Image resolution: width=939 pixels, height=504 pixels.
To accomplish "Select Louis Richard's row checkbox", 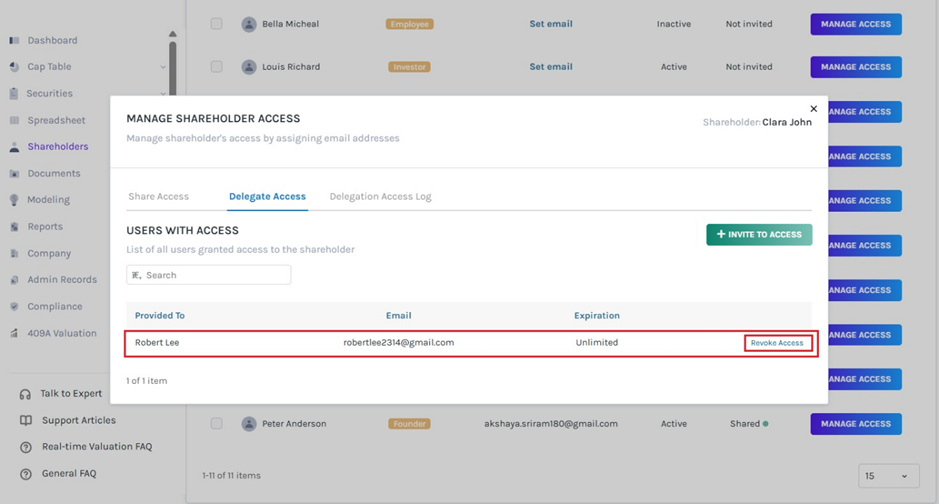I will pyautogui.click(x=216, y=66).
